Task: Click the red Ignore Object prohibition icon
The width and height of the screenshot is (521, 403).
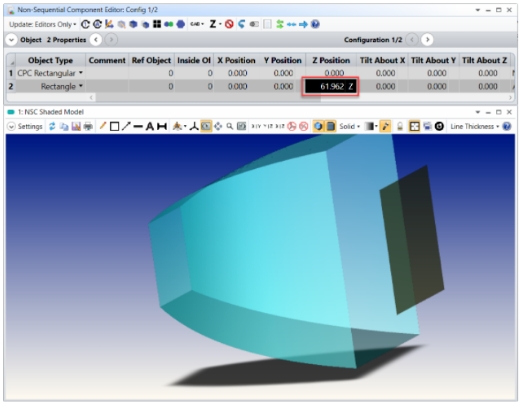Action: (229, 24)
